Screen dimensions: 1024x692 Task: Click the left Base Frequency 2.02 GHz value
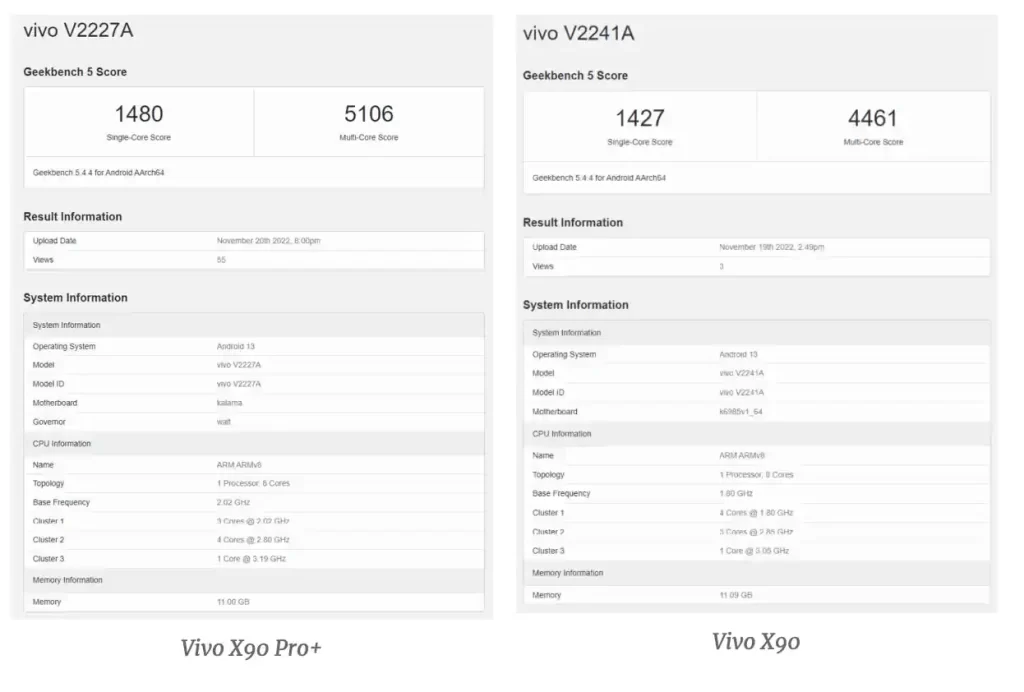[233, 503]
